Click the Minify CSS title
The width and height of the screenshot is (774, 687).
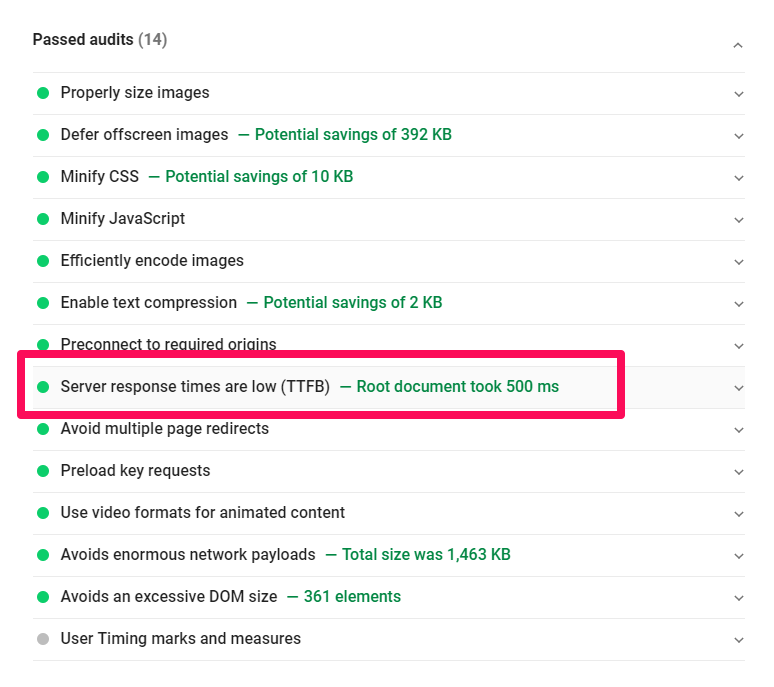(100, 177)
